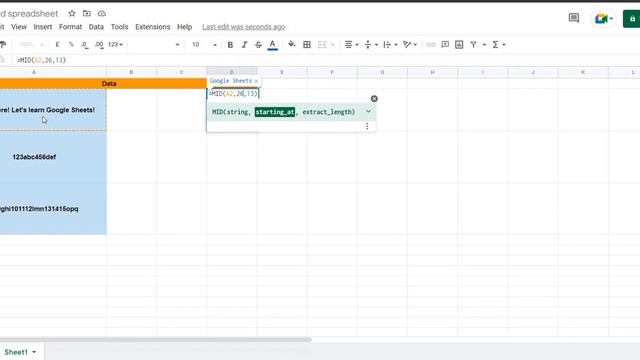Toggle italic formatting

tap(244, 44)
